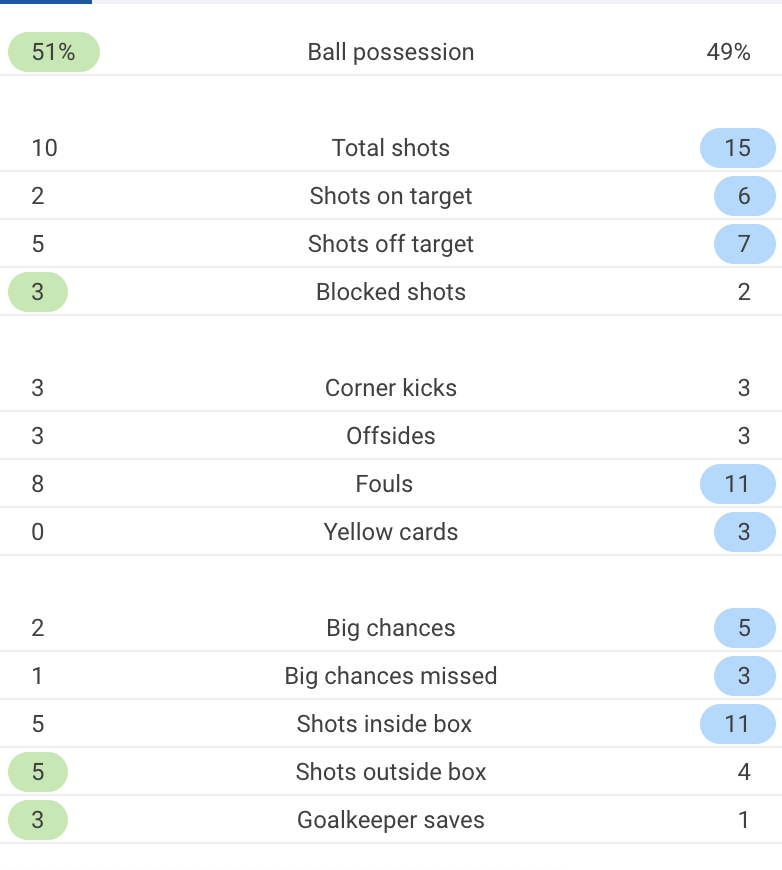
Task: Click the 15 total shots badge
Action: click(x=738, y=148)
